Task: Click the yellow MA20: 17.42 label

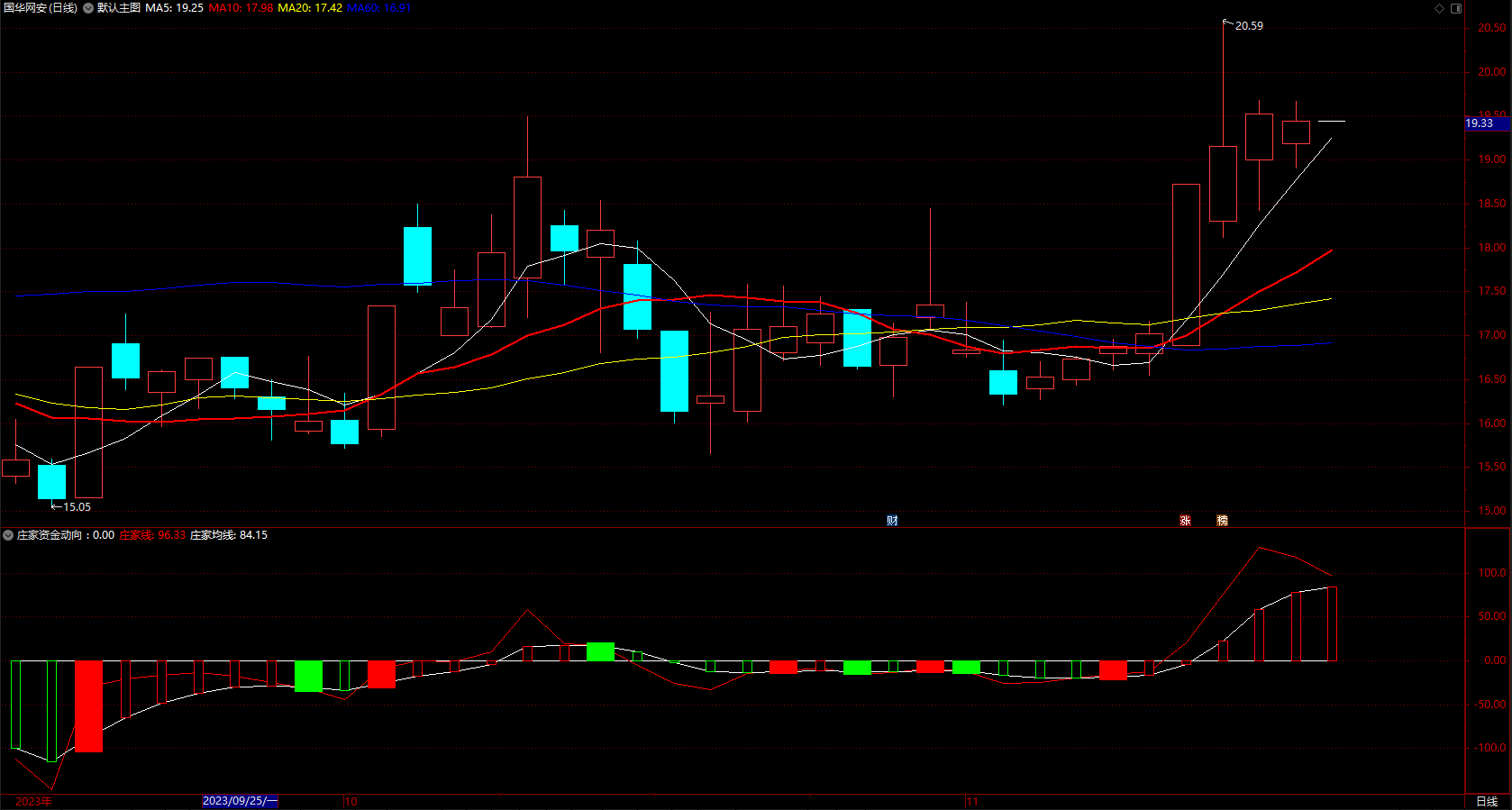Action: [x=310, y=8]
